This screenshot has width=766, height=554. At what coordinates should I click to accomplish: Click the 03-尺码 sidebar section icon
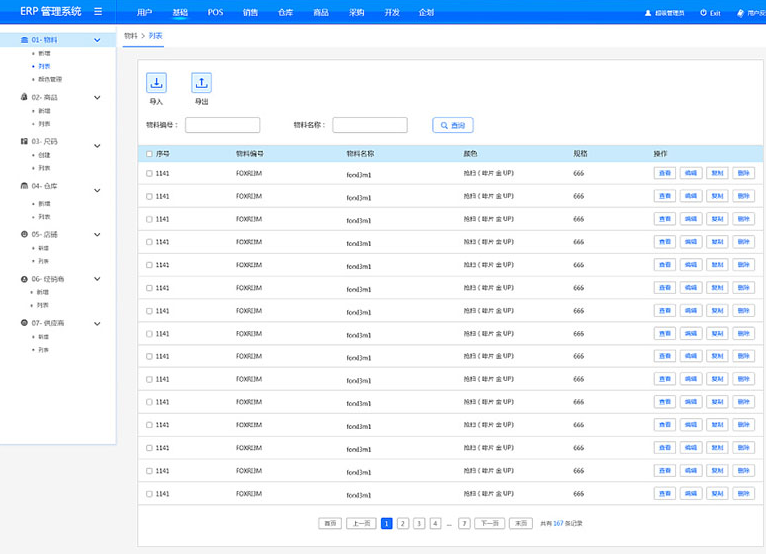point(24,141)
